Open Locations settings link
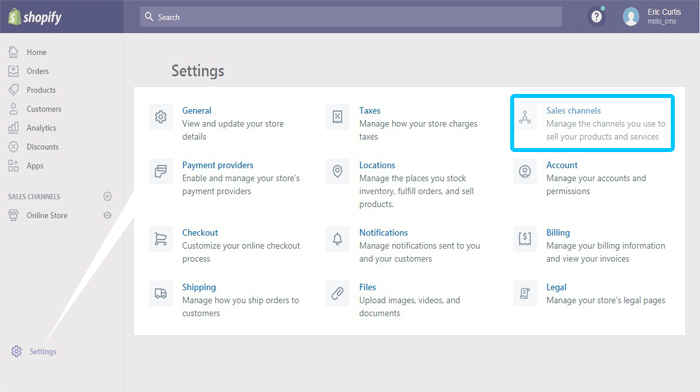The image size is (700, 392). (377, 165)
